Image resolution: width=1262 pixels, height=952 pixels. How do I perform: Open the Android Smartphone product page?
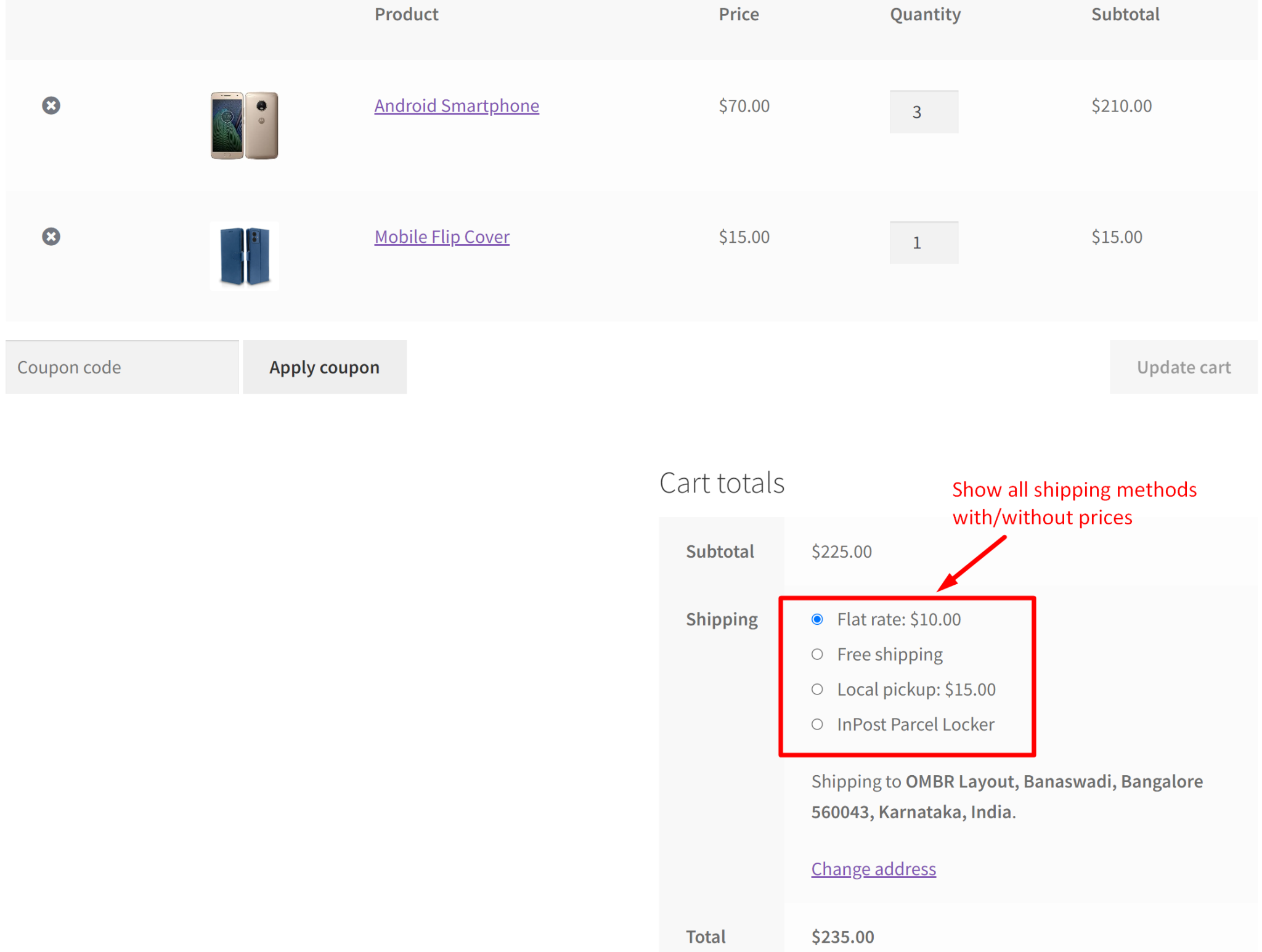(456, 105)
